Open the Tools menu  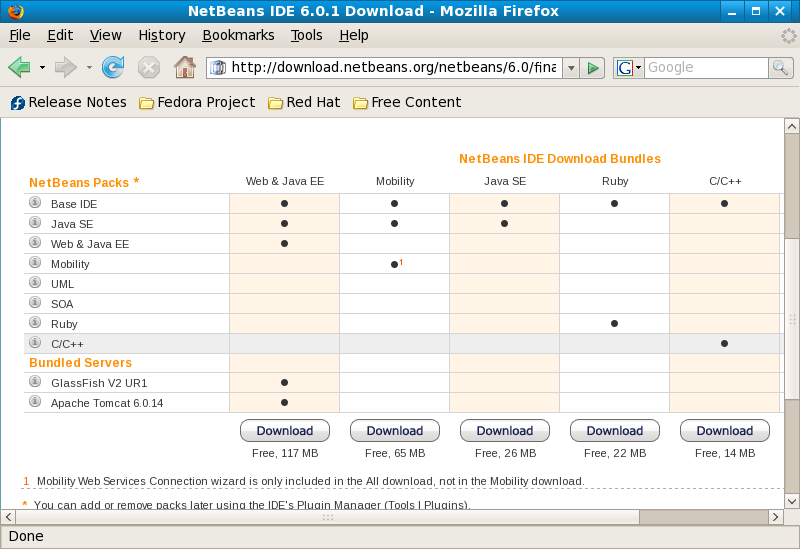click(307, 35)
